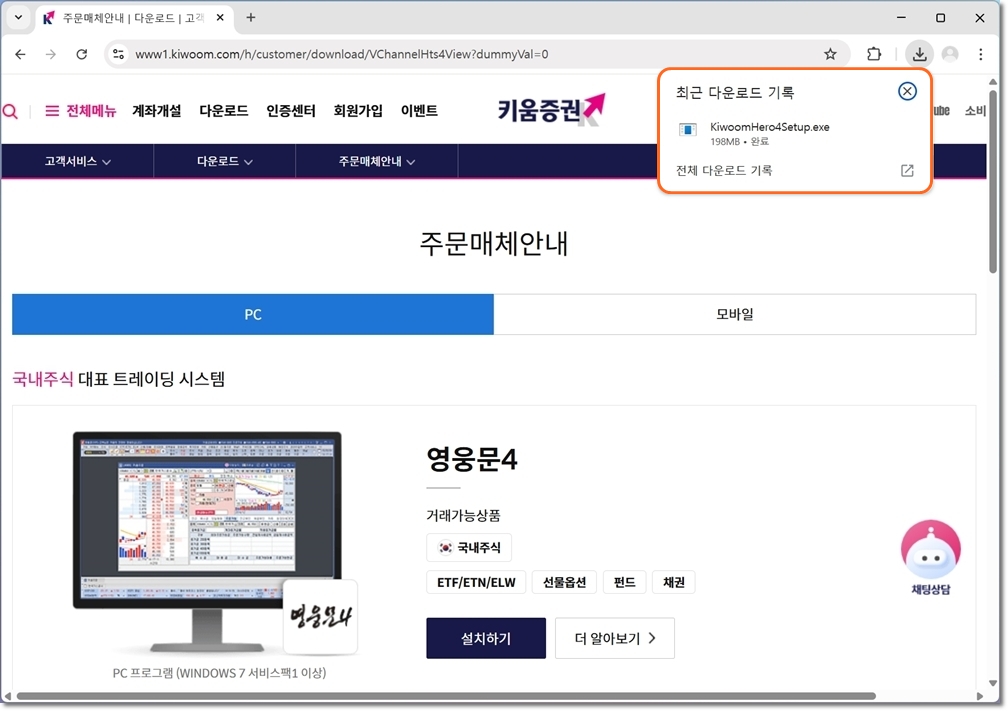Viewport: 1008px width, 711px height.
Task: Click the KiwoomHero4Setup.exe file icon
Action: (x=687, y=130)
